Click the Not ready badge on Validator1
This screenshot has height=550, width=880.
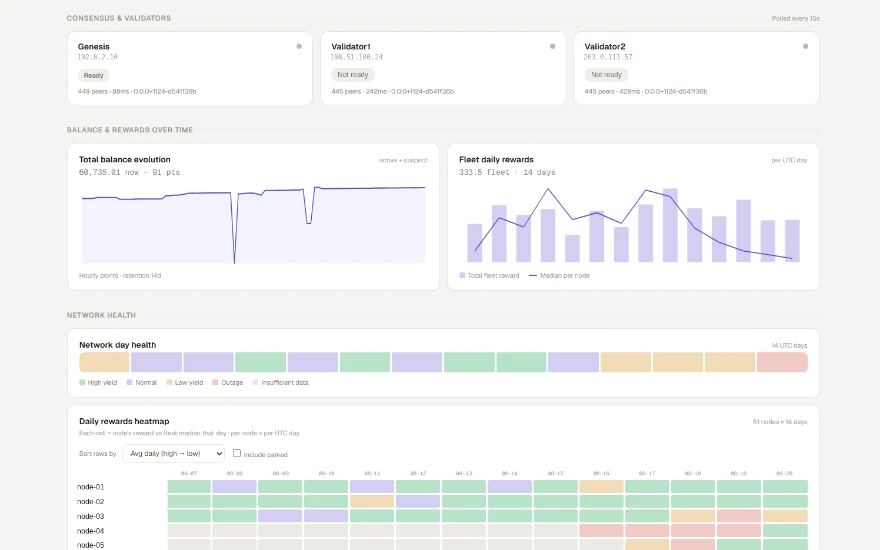tap(352, 75)
